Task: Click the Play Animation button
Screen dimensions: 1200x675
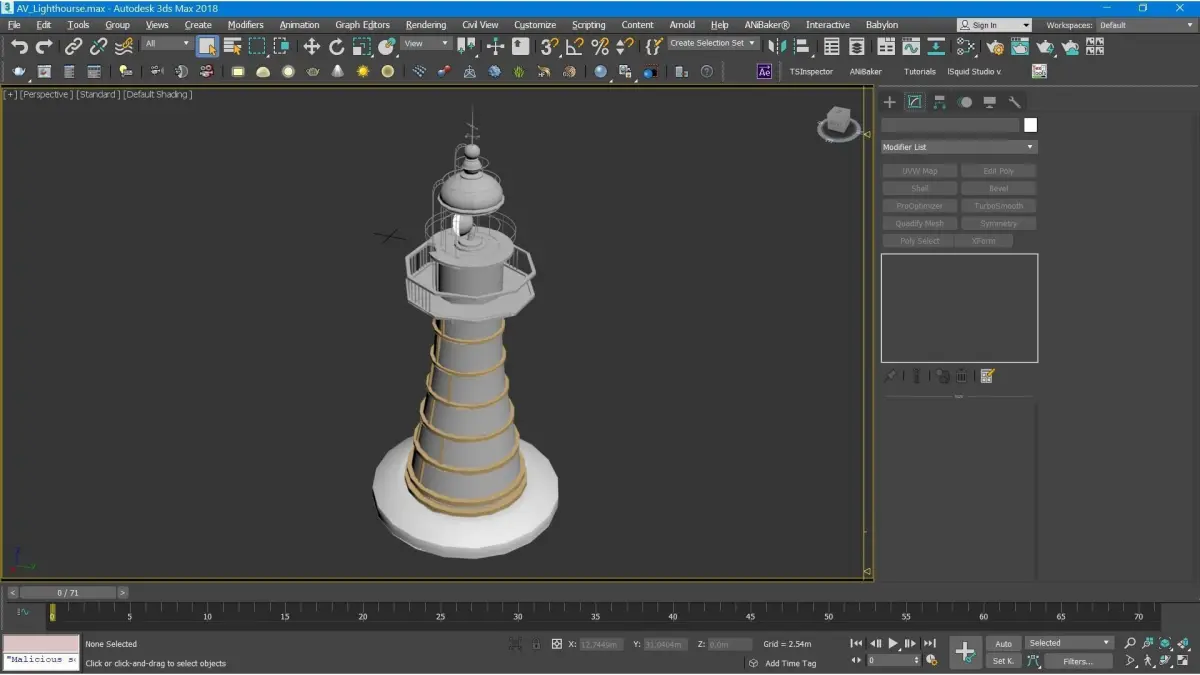Action: [x=893, y=644]
